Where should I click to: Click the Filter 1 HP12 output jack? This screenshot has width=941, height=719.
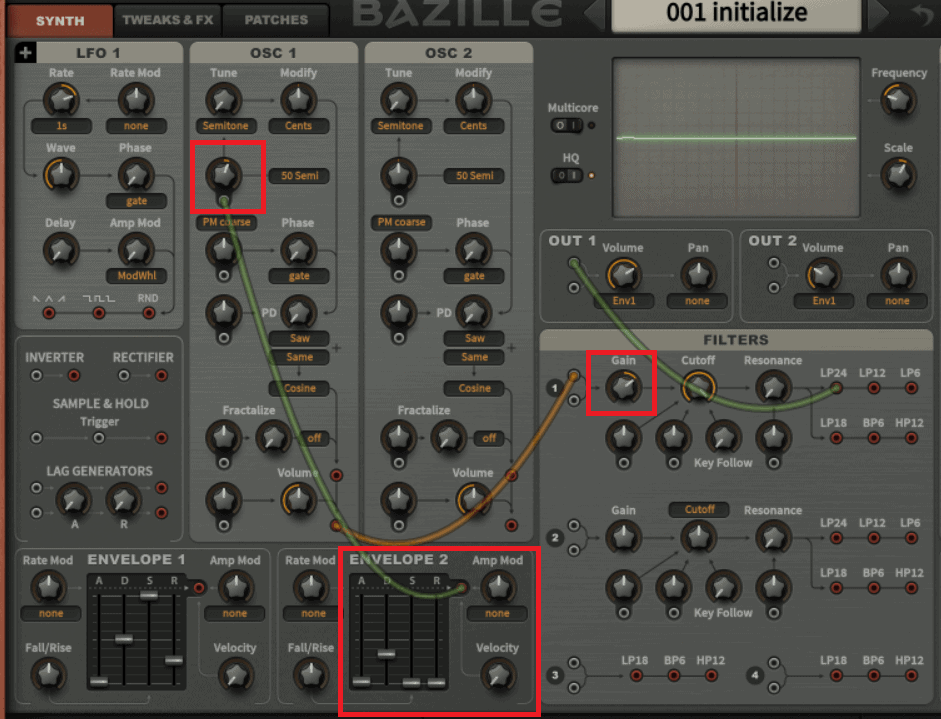(909, 438)
